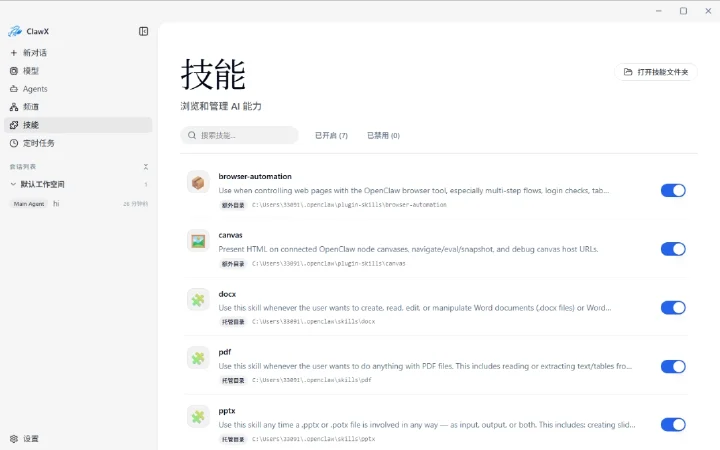This screenshot has height=450, width=720.
Task: Click the 托管目录 tag under pptx
Action: coord(233,439)
